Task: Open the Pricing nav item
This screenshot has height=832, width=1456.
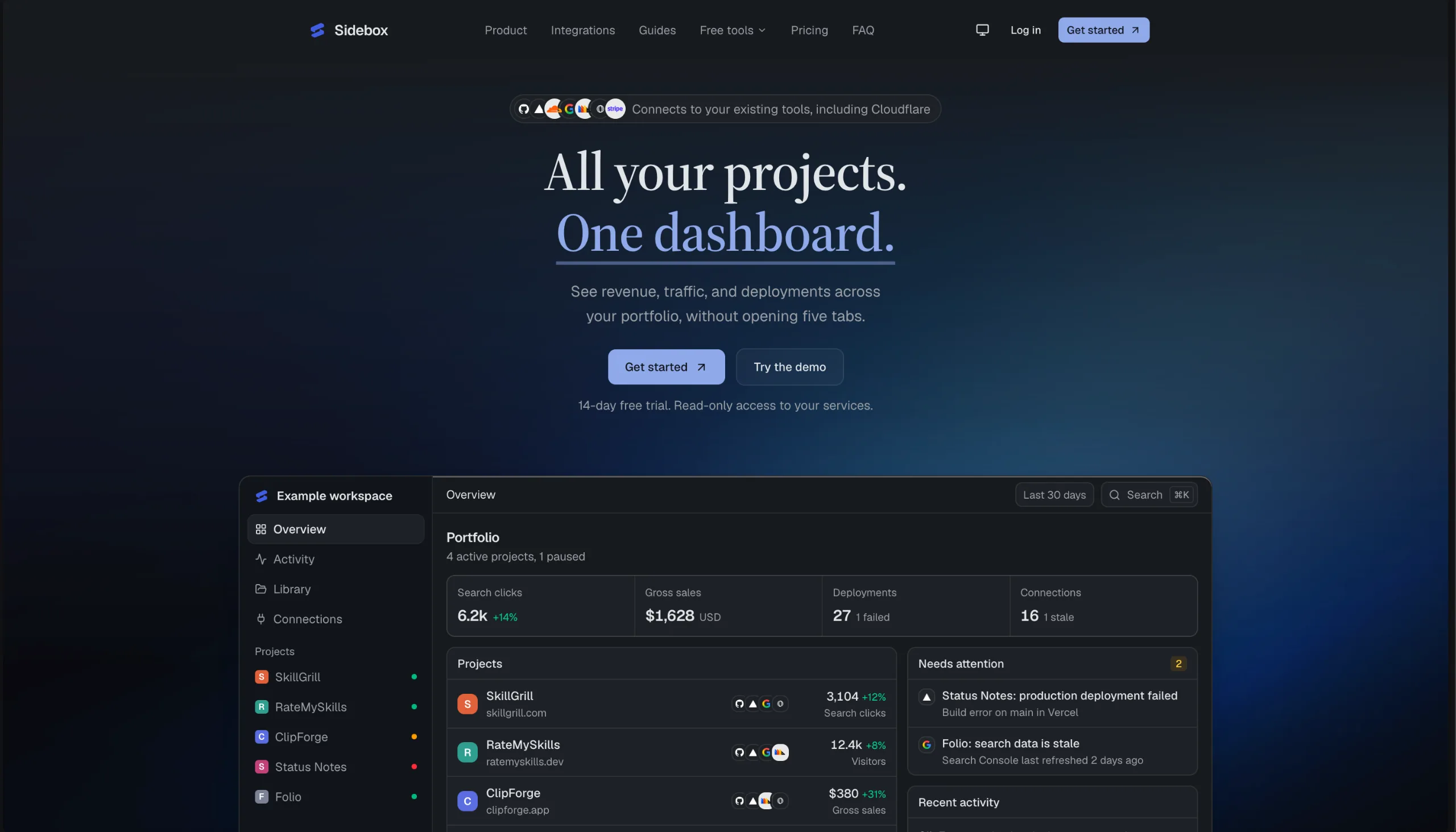Action: (x=809, y=30)
